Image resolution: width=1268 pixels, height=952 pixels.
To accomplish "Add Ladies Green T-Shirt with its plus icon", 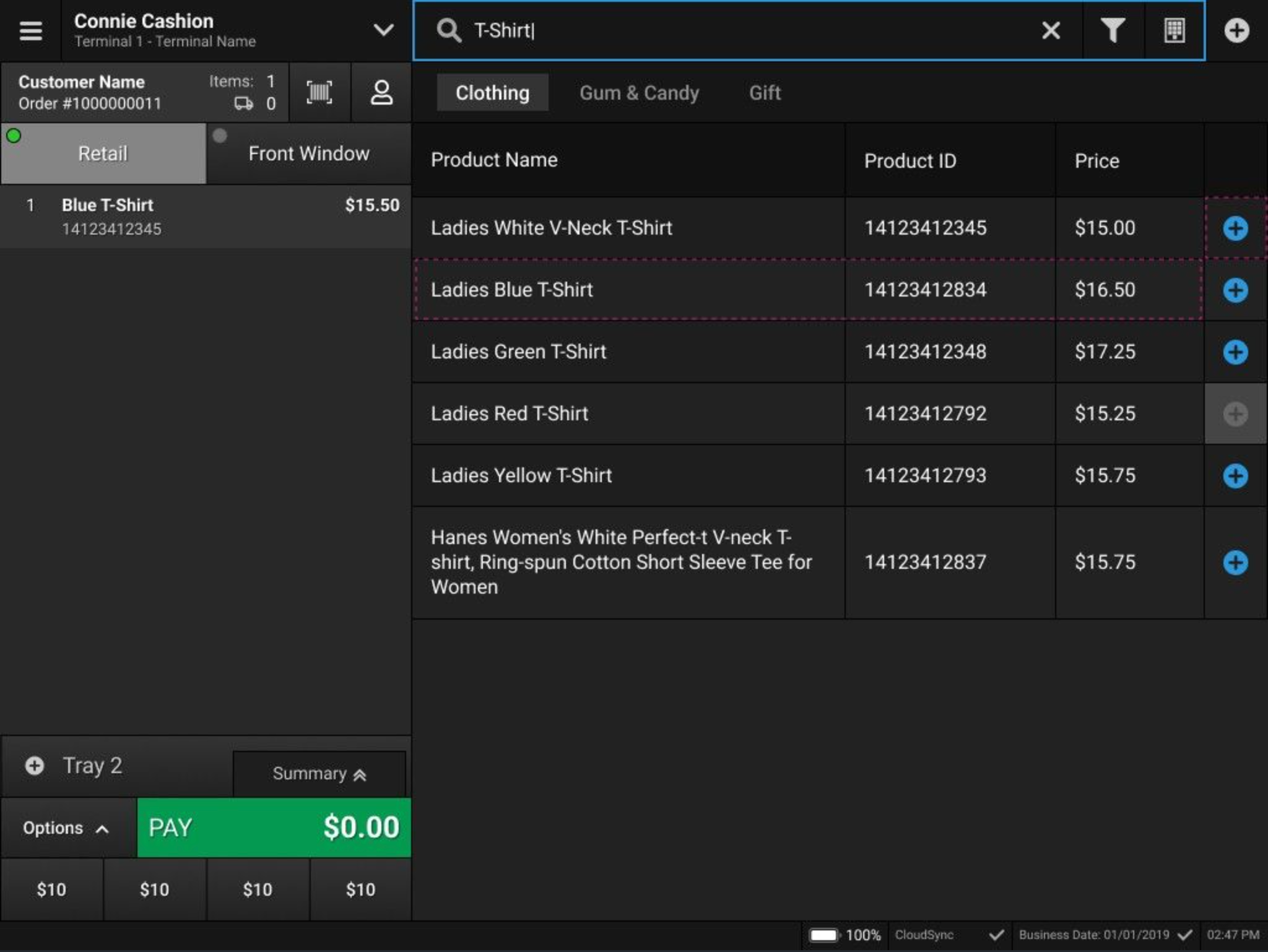I will click(1235, 352).
